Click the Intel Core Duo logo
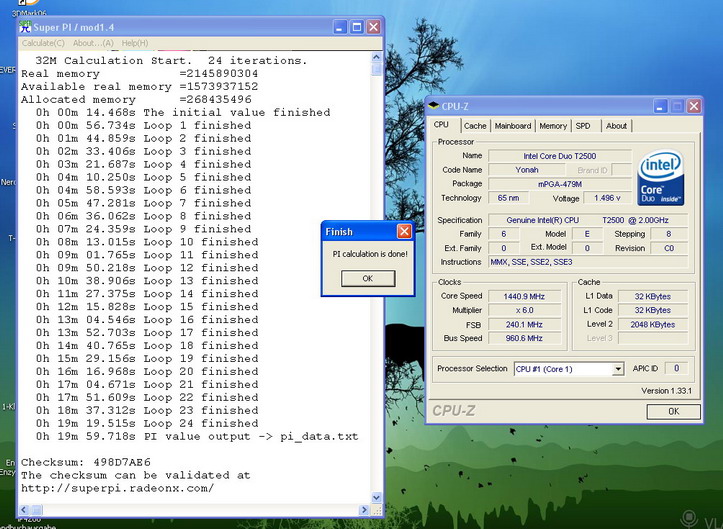Viewport: 723px width, 529px height. [x=660, y=178]
